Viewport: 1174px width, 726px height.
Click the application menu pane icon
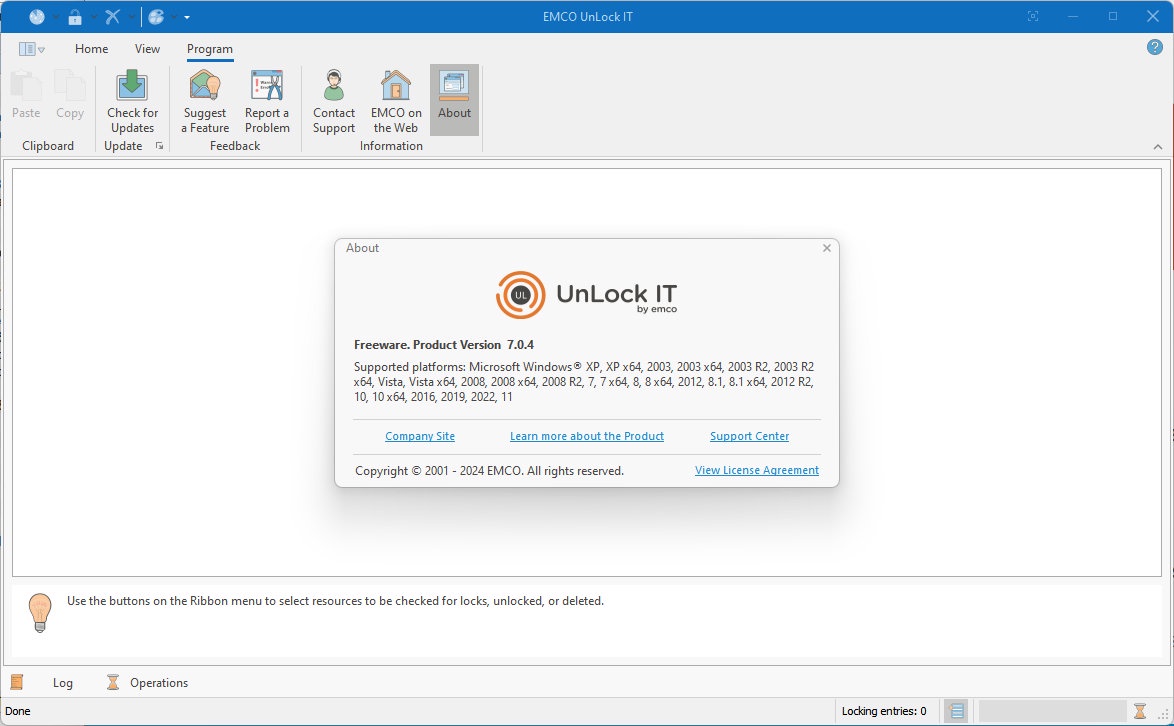27,49
